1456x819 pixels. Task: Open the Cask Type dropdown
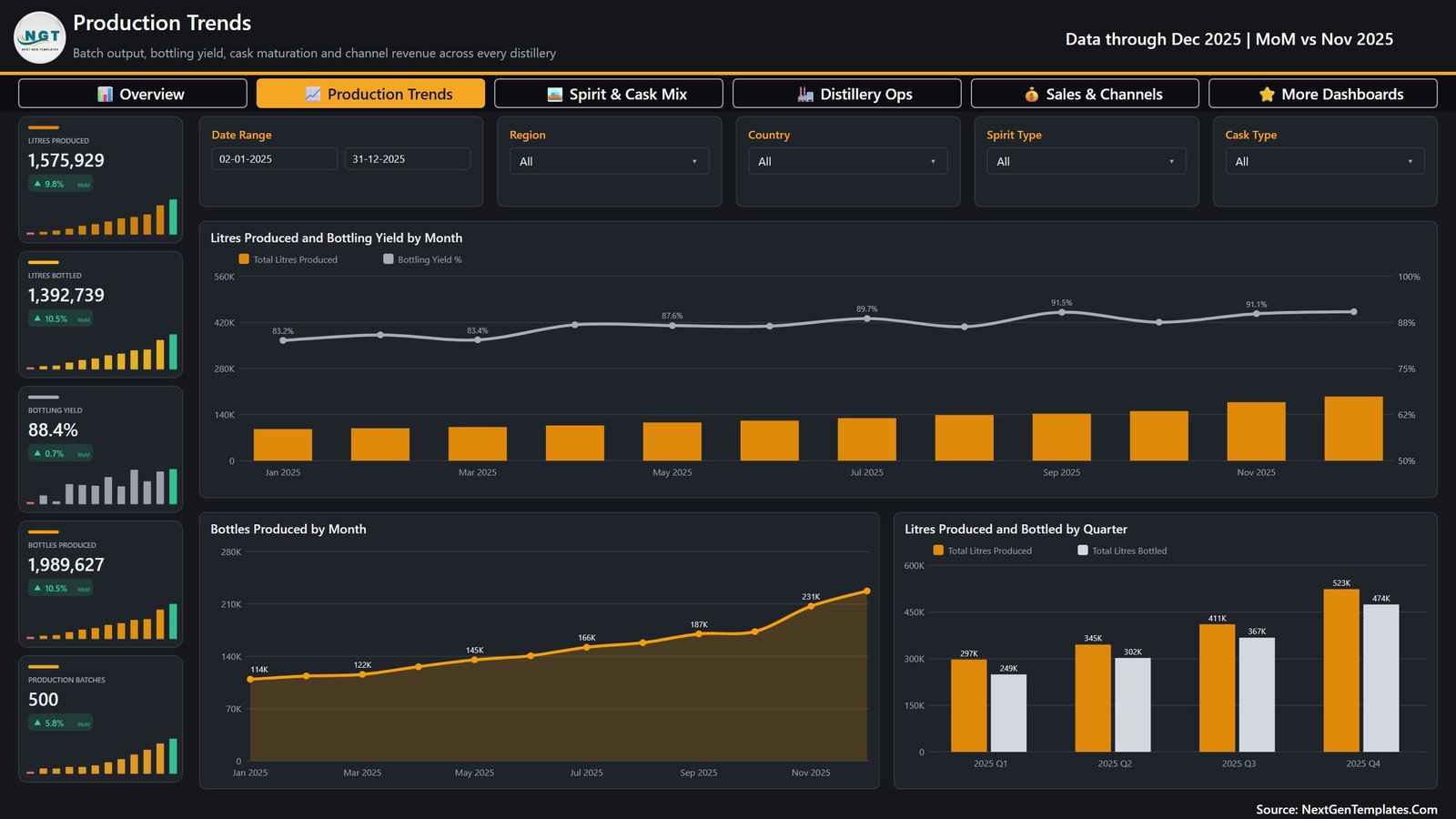pyautogui.click(x=1324, y=161)
